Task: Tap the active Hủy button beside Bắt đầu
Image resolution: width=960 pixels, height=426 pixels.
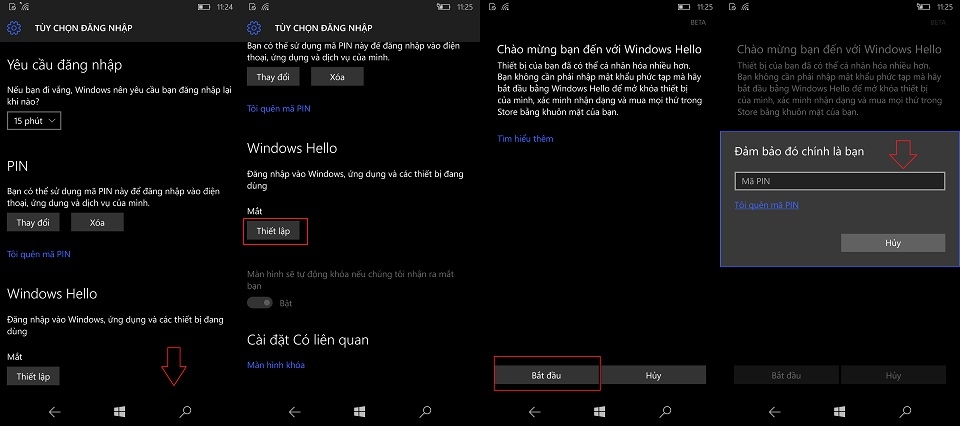Action: (653, 375)
